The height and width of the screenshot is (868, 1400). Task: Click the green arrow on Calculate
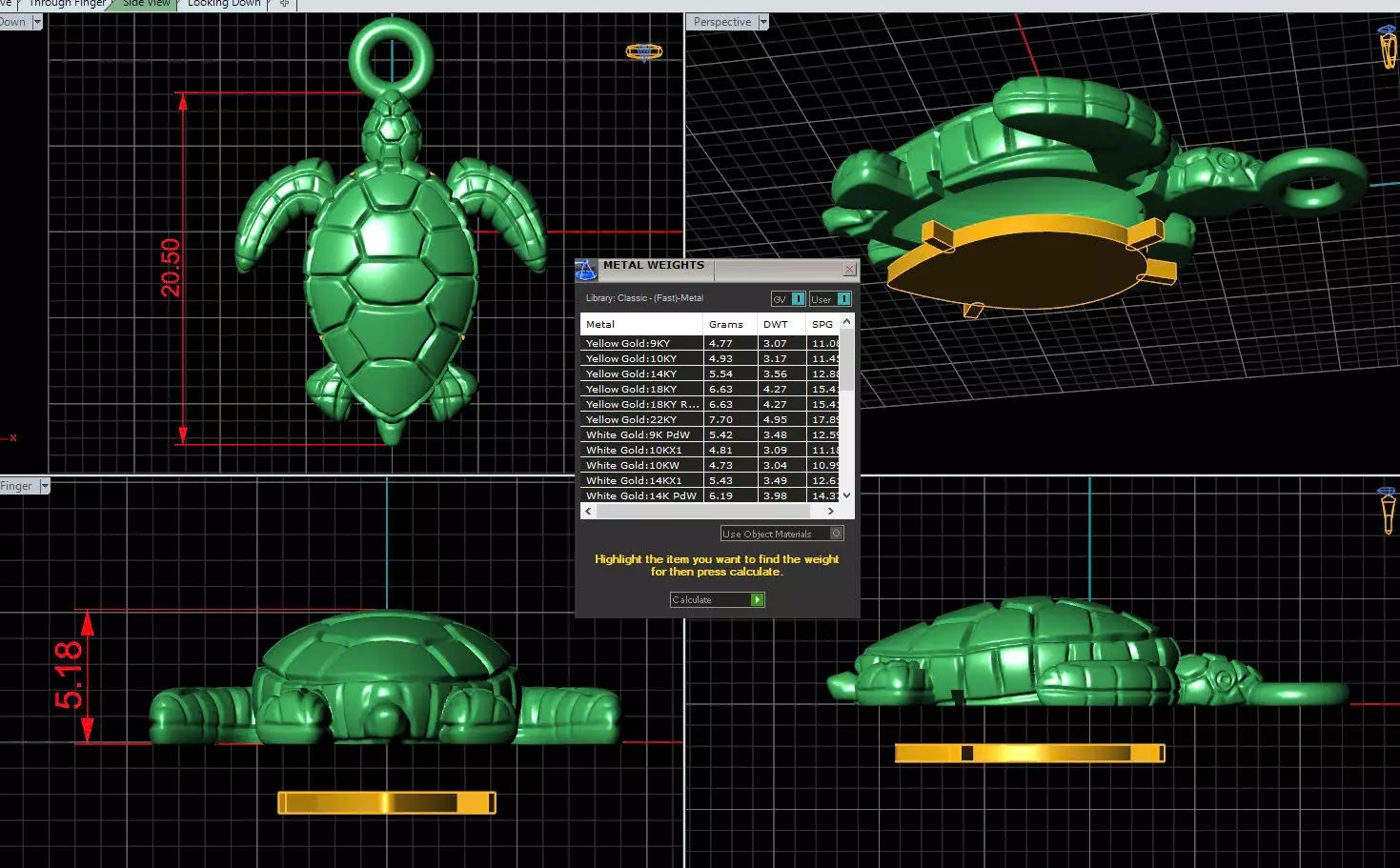pyautogui.click(x=757, y=599)
